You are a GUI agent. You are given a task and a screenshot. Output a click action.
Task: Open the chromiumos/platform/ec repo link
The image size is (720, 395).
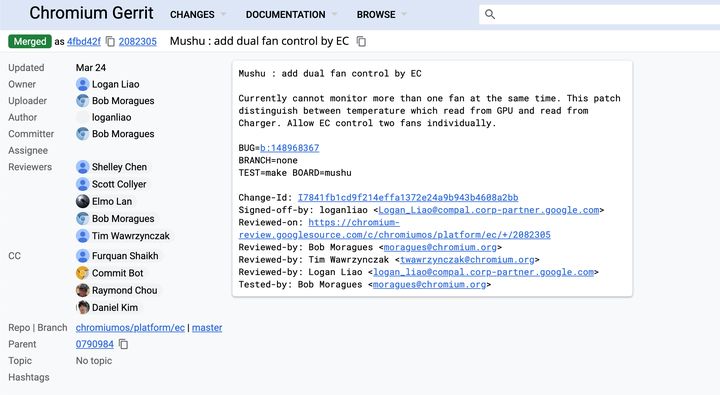[x=130, y=327]
